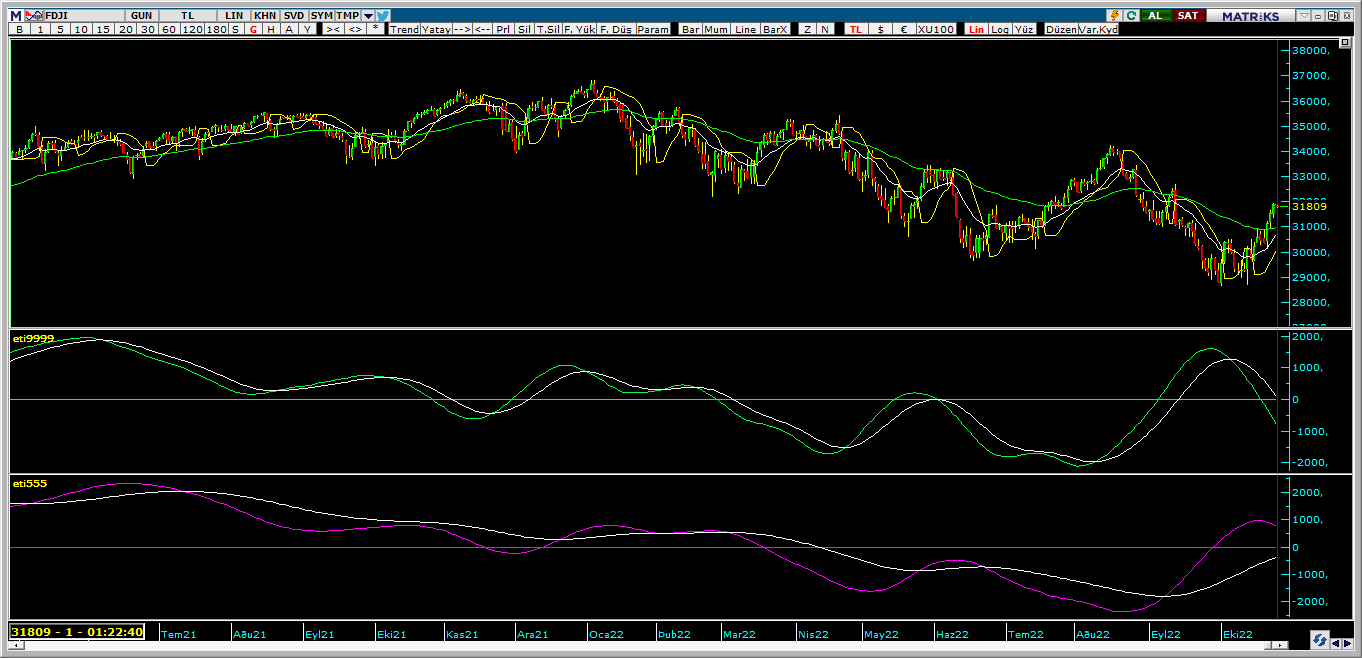Select the A monthly period button
Image resolution: width=1362 pixels, height=658 pixels.
click(x=289, y=30)
